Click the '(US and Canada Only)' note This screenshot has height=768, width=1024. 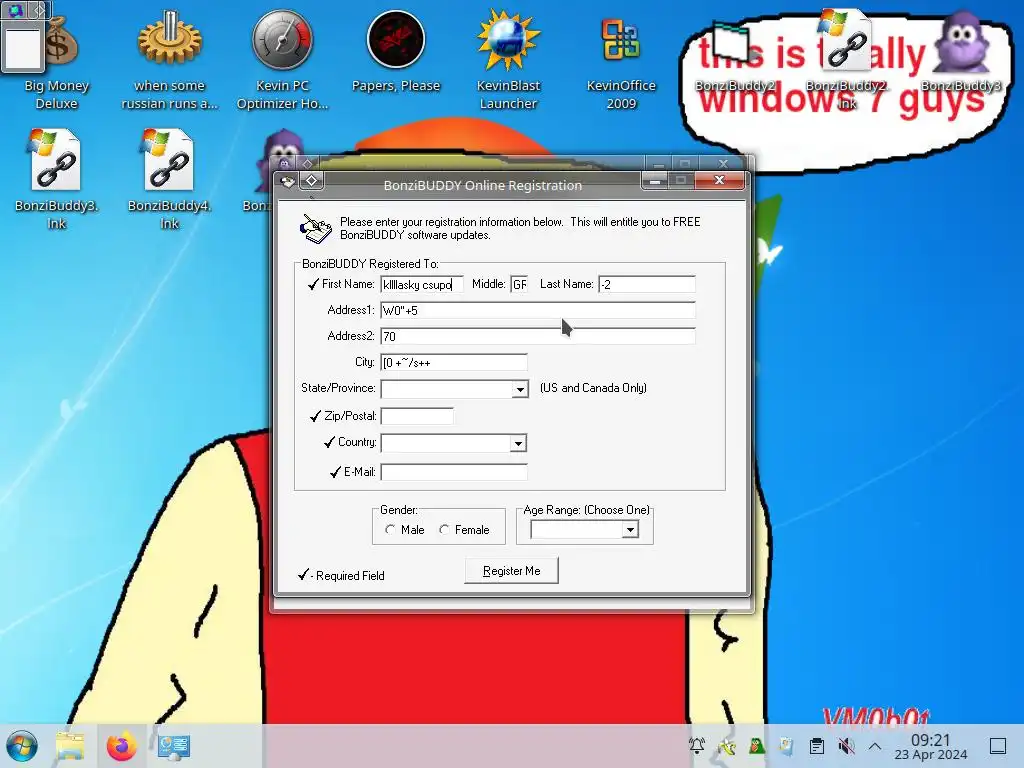[x=593, y=388]
